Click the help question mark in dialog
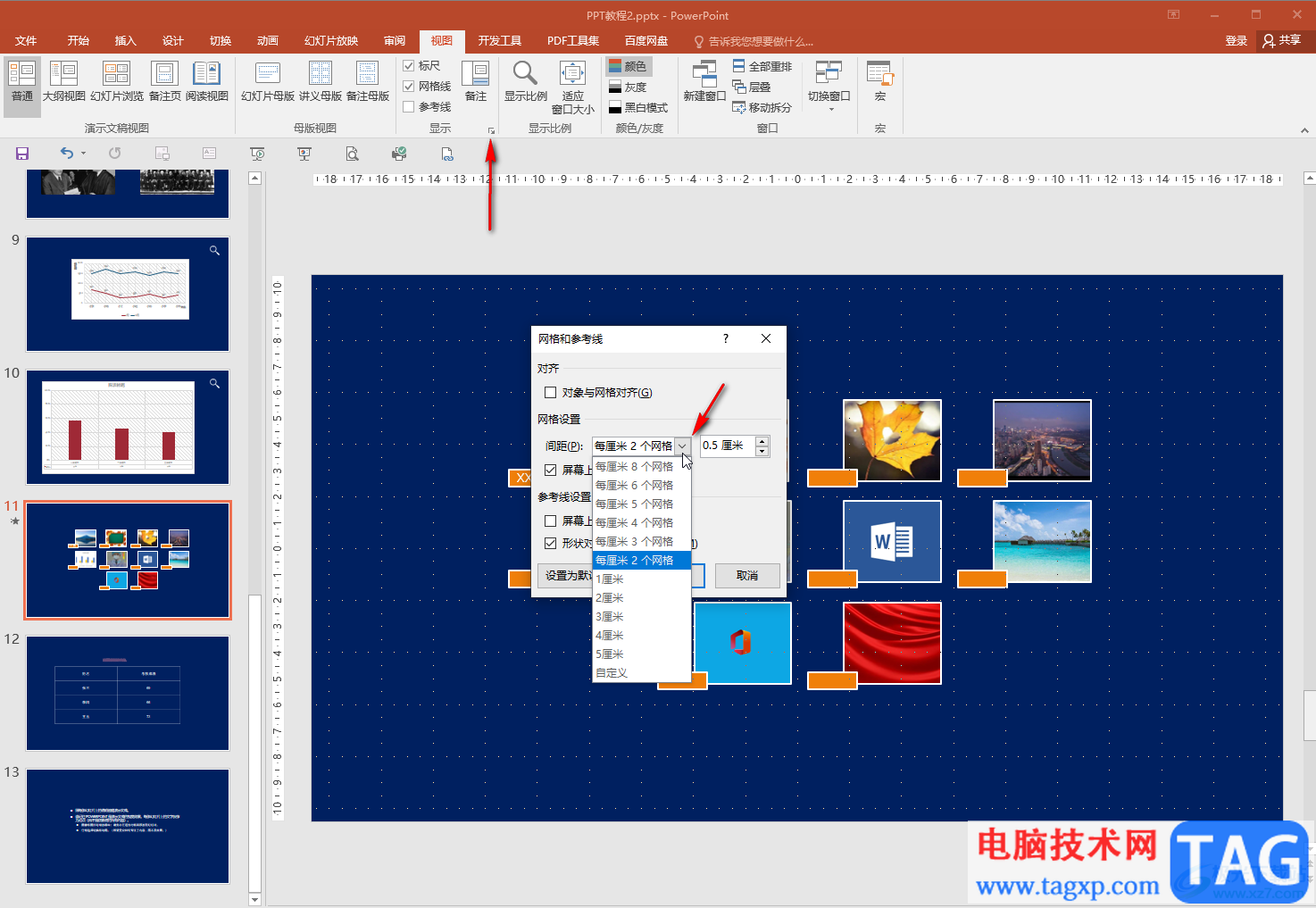Image resolution: width=1316 pixels, height=908 pixels. [x=726, y=338]
